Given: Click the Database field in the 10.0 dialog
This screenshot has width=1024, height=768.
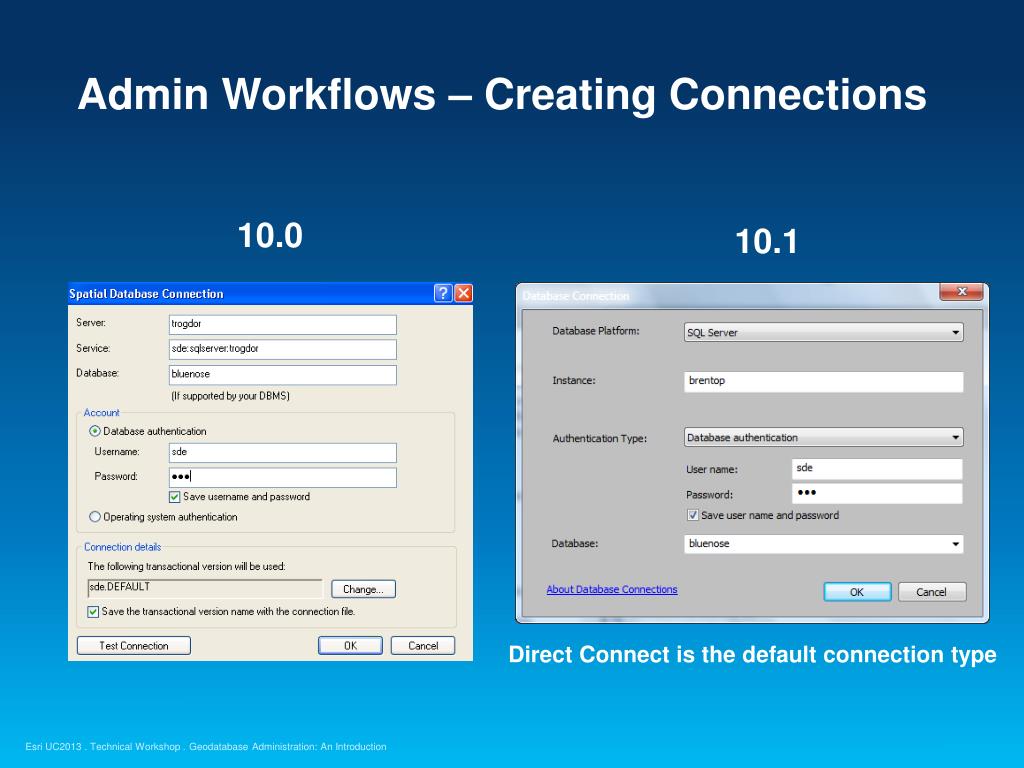Looking at the screenshot, I should click(x=282, y=375).
